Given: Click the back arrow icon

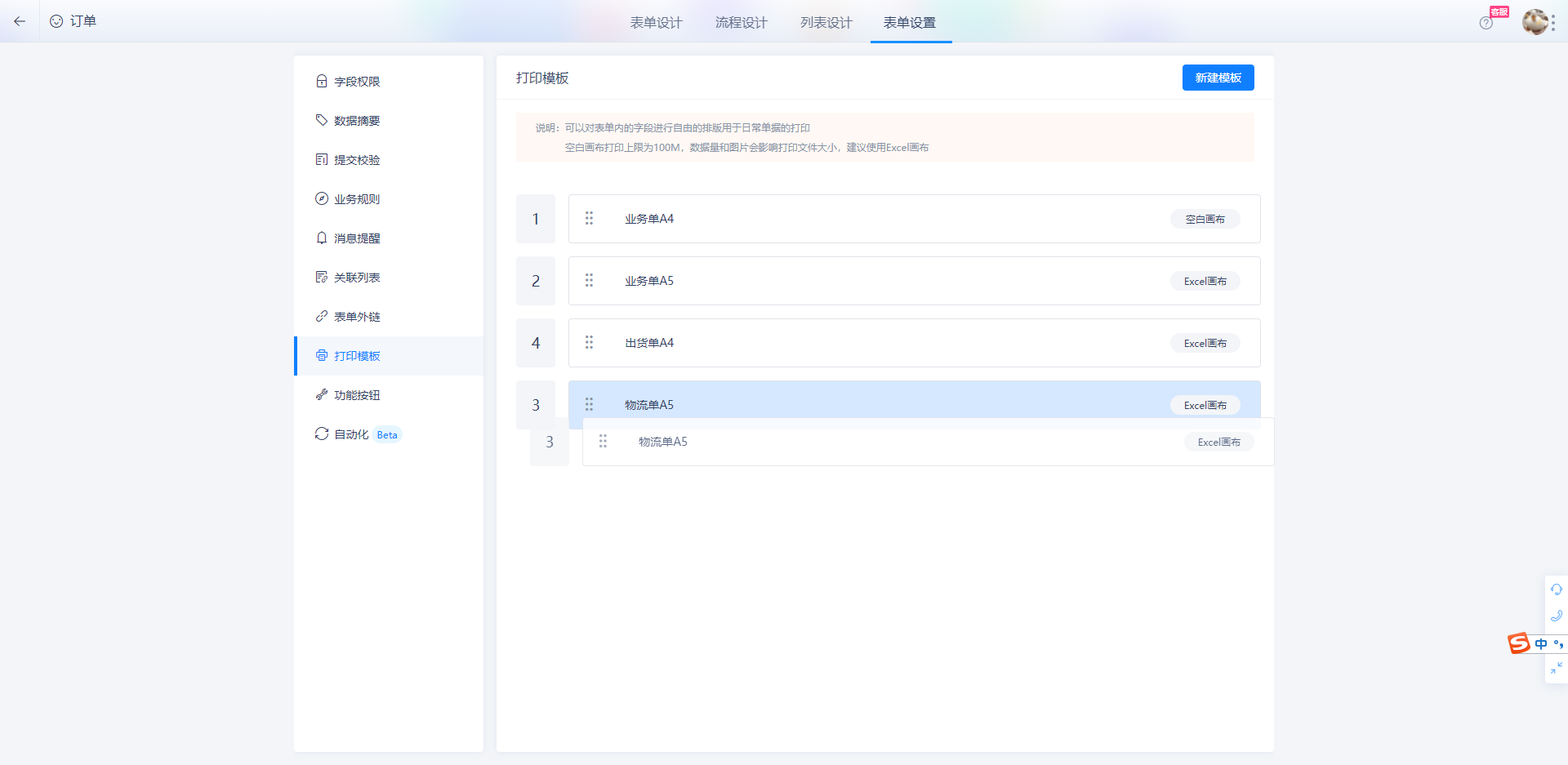Looking at the screenshot, I should (20, 21).
